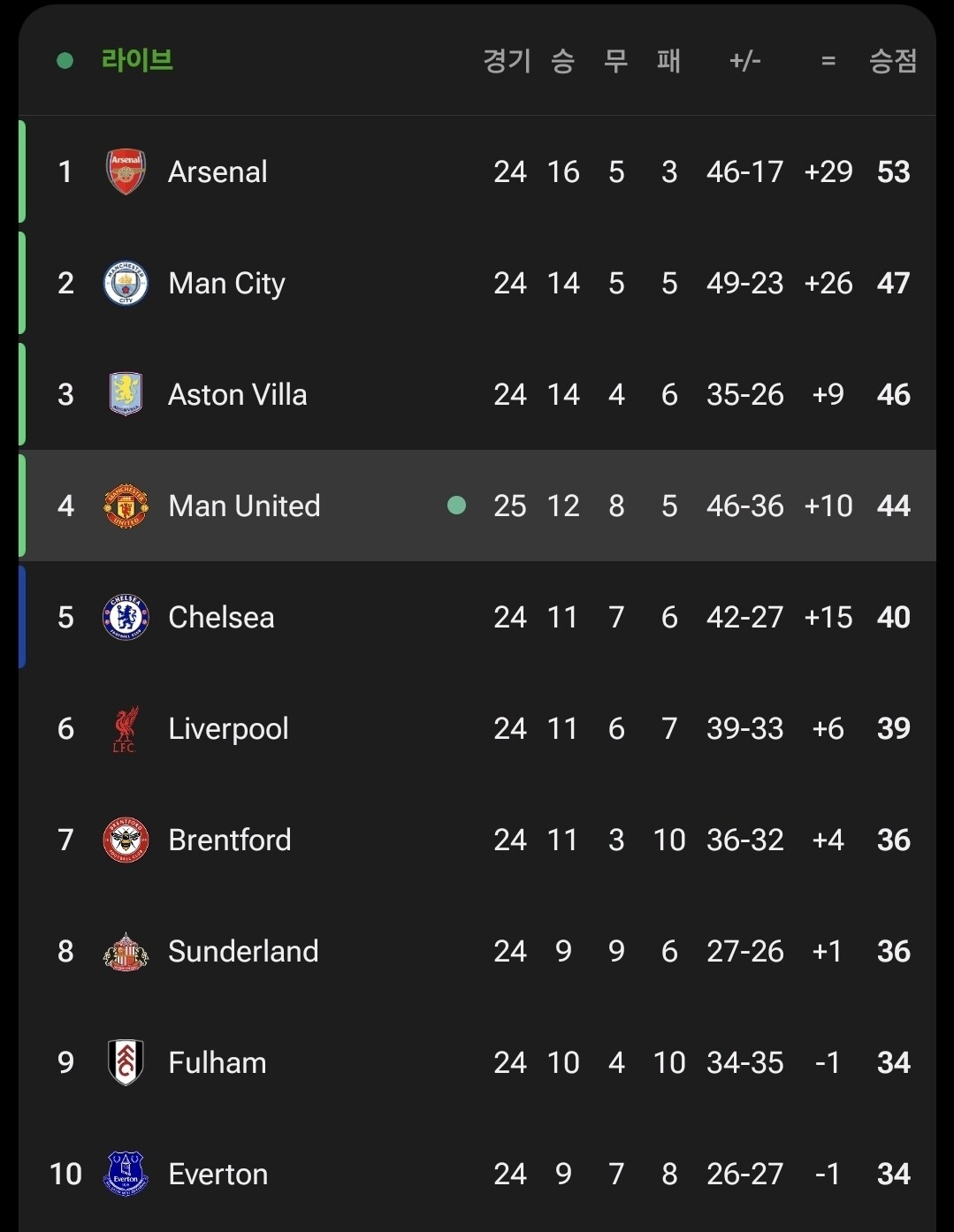Click the Chelsea club crest
Screen dimensions: 954x1232
tap(126, 617)
